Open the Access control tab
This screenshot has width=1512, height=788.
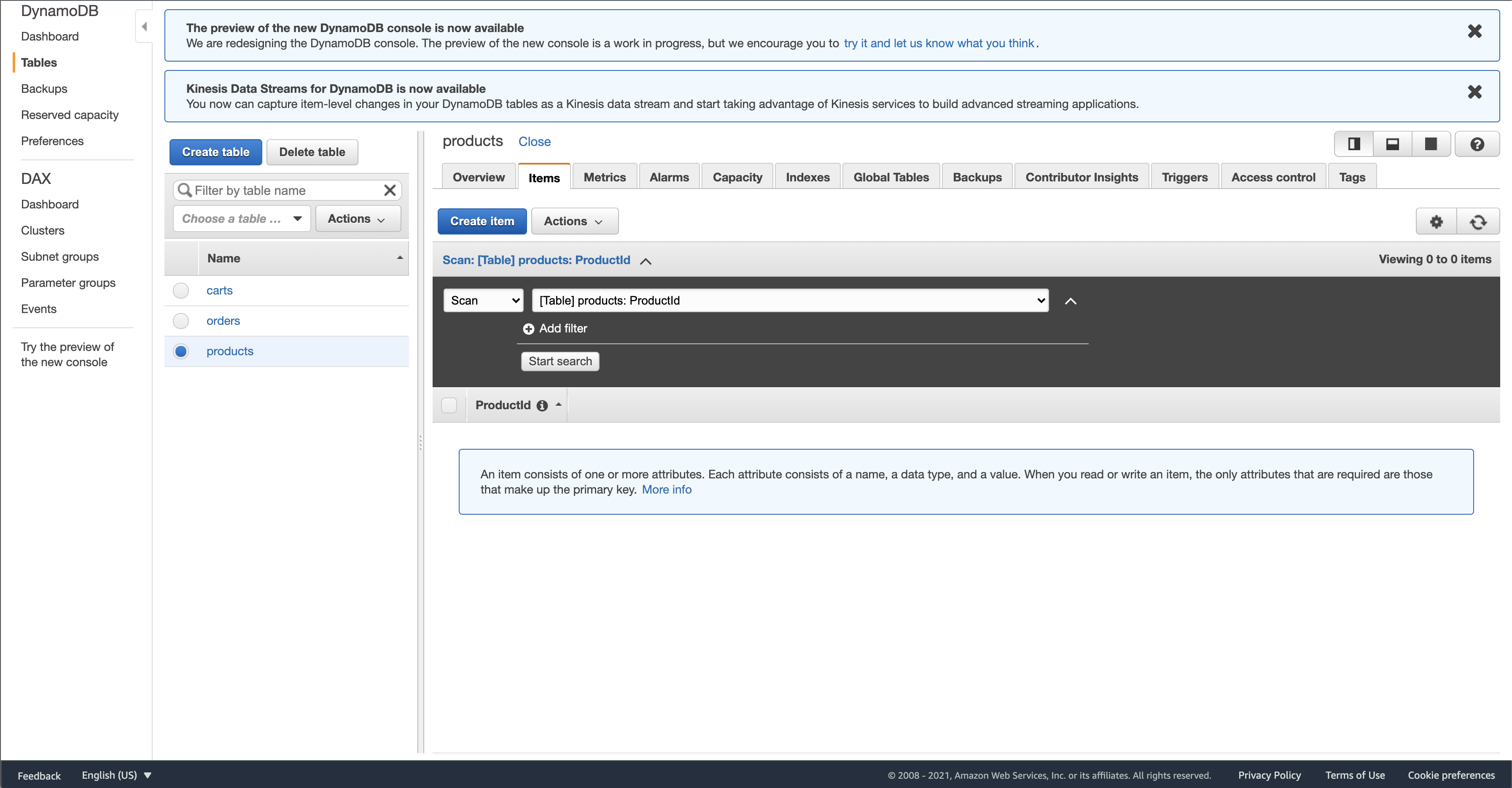coord(1273,177)
